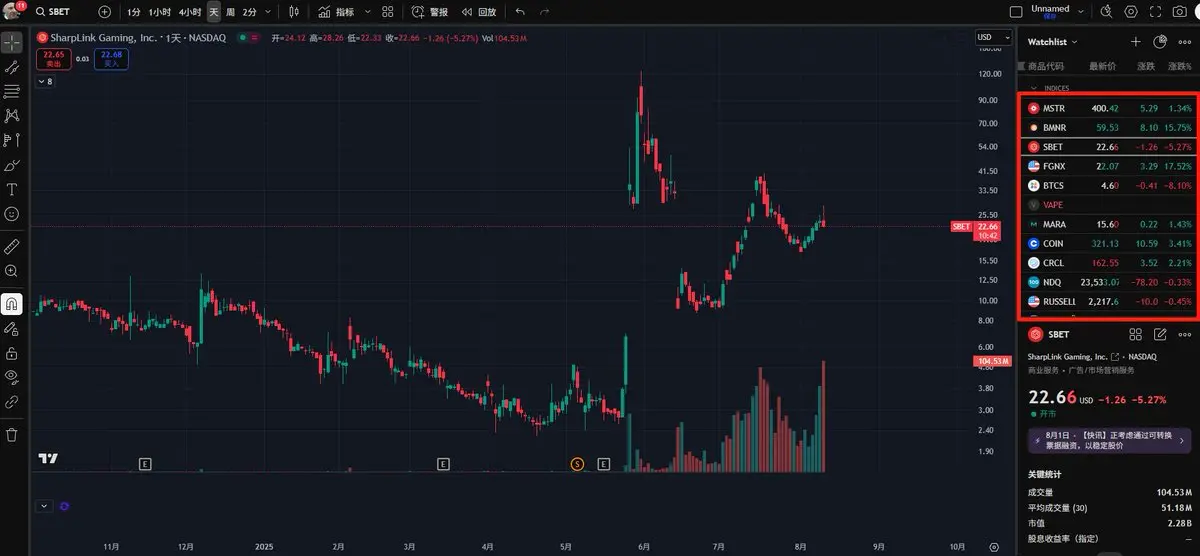Create an alert with 警报 button
This screenshot has height=556, width=1200.
[x=432, y=12]
